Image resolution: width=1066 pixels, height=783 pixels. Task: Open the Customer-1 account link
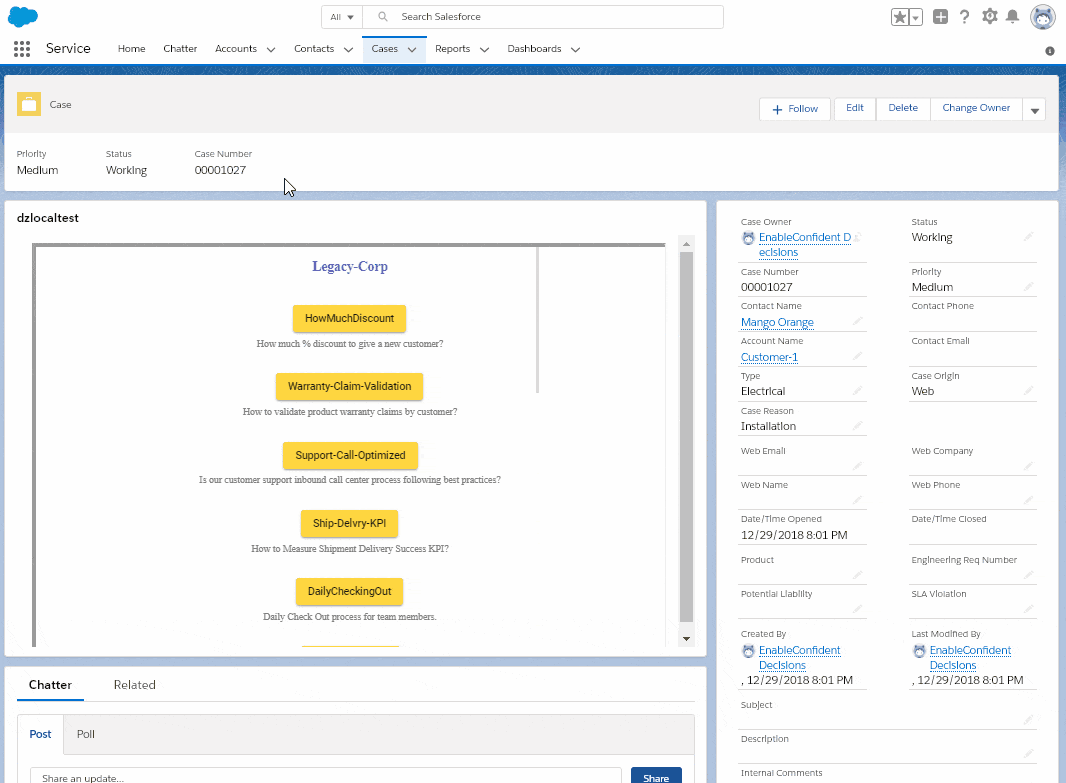768,357
